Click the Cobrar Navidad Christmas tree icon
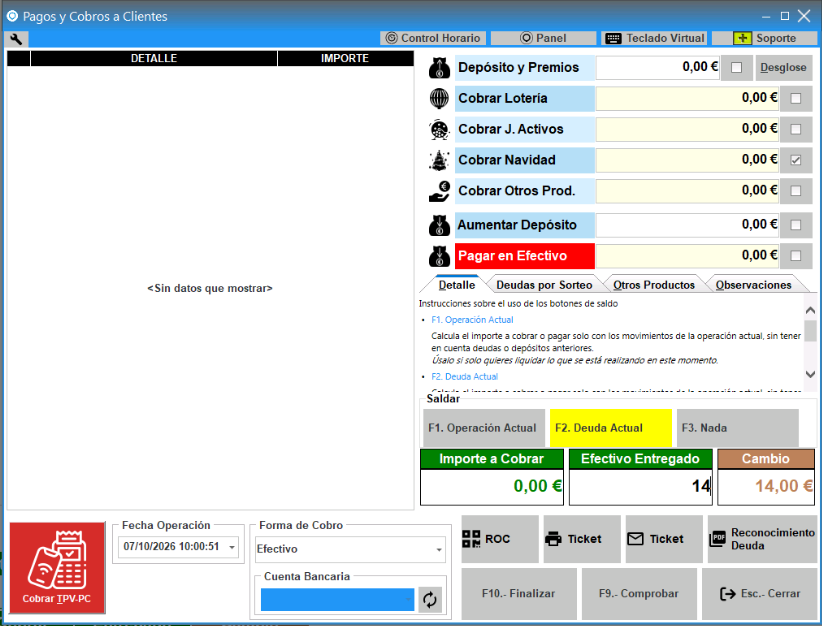The height and width of the screenshot is (626, 822). (439, 160)
